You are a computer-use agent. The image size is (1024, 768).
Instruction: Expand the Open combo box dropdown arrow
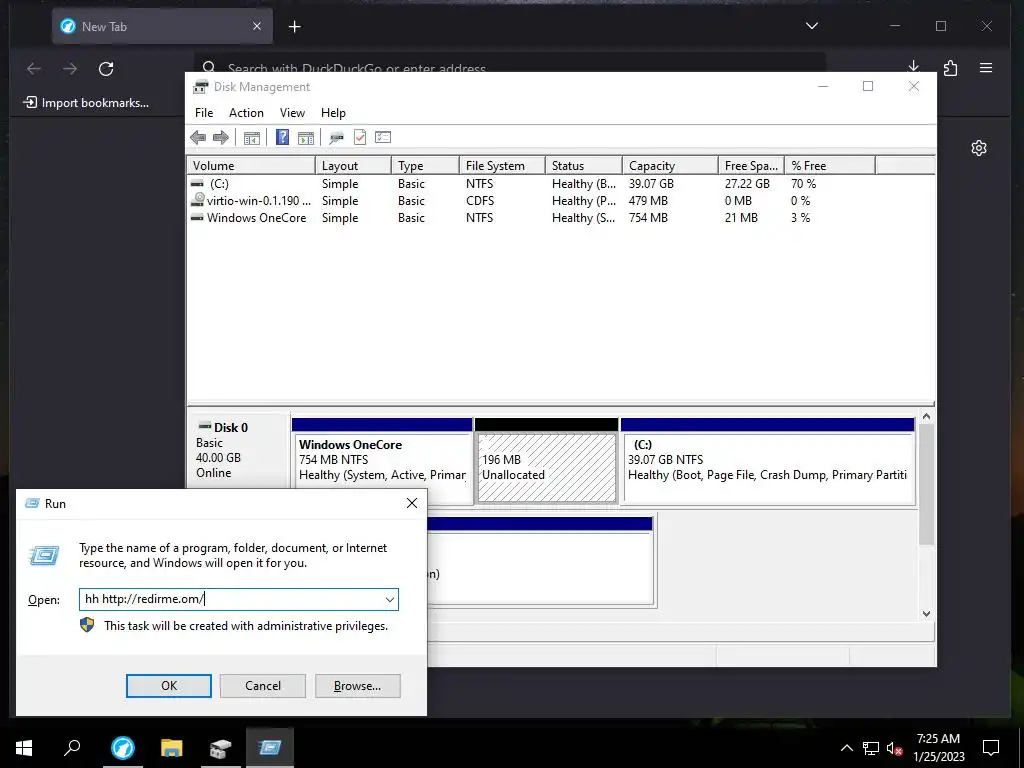point(390,600)
